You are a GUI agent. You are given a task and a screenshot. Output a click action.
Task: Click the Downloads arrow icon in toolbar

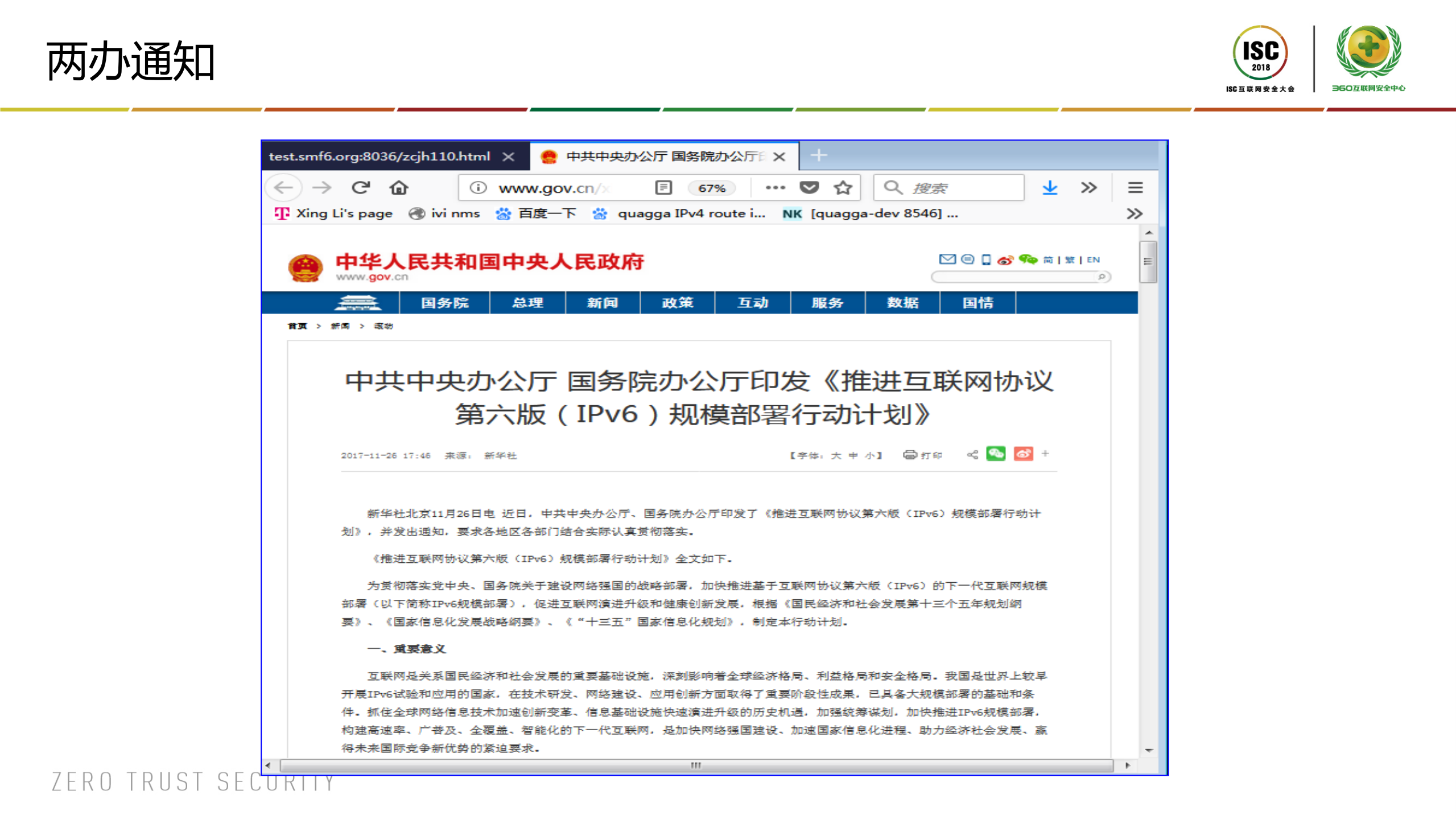[1050, 187]
